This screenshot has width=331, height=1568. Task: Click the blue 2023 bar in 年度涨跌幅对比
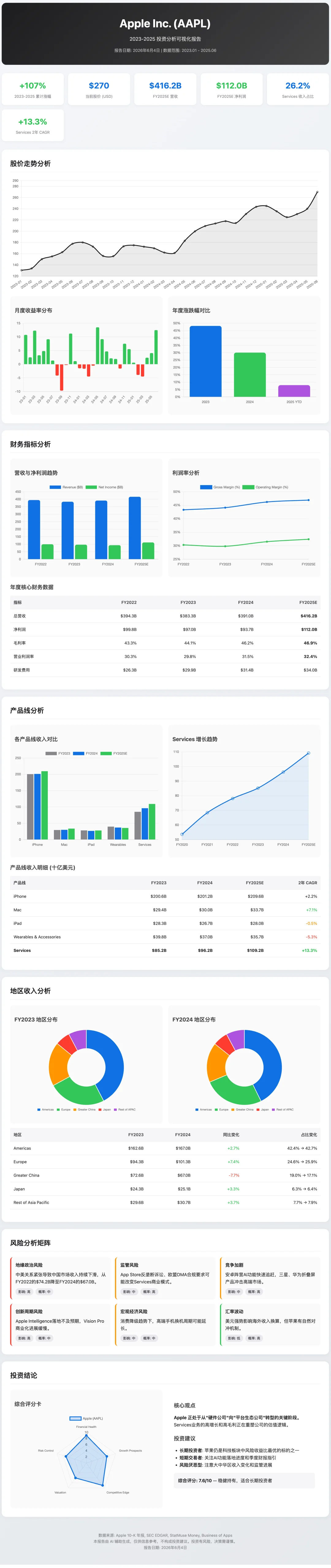[x=205, y=361]
